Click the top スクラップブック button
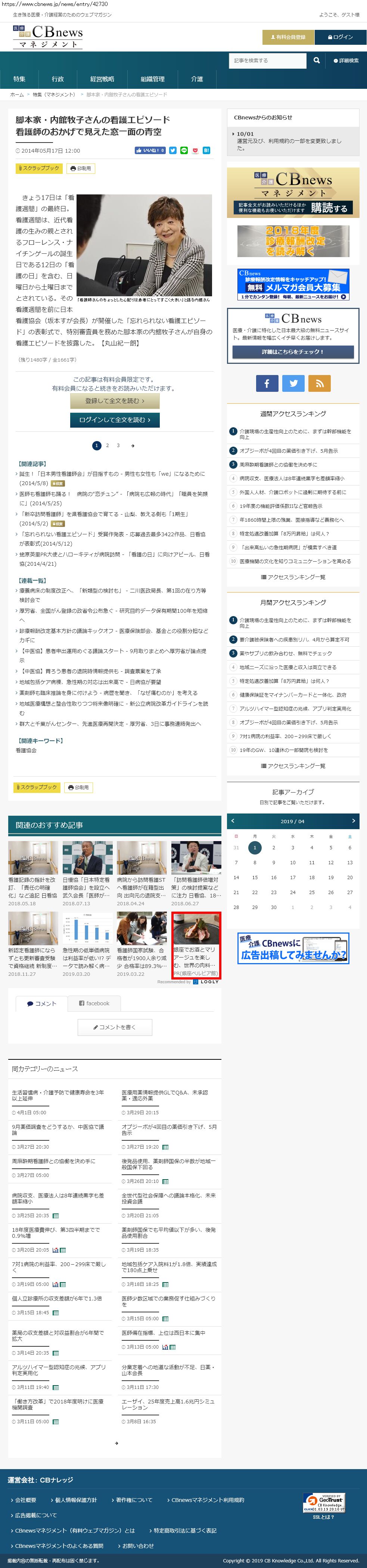This screenshot has width=367, height=1568. click(x=38, y=168)
